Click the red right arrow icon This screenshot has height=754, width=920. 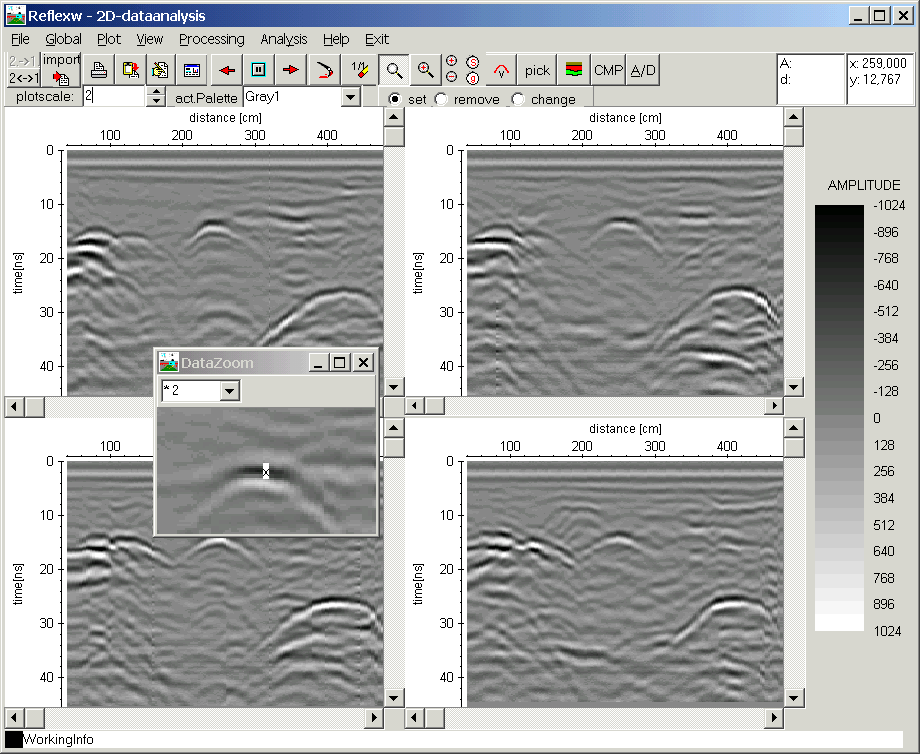point(291,70)
